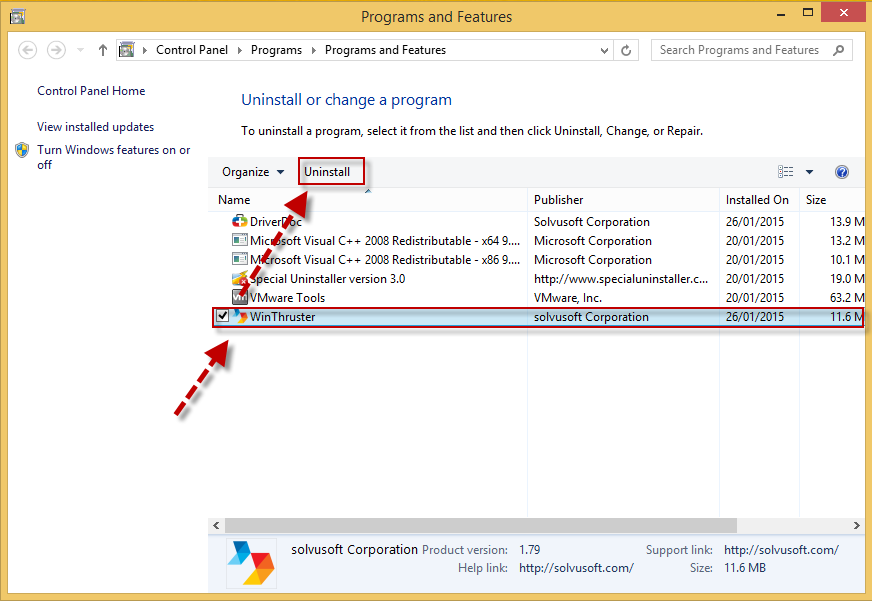Click the x64 Visual C++ icon
The width and height of the screenshot is (872, 601).
240,240
